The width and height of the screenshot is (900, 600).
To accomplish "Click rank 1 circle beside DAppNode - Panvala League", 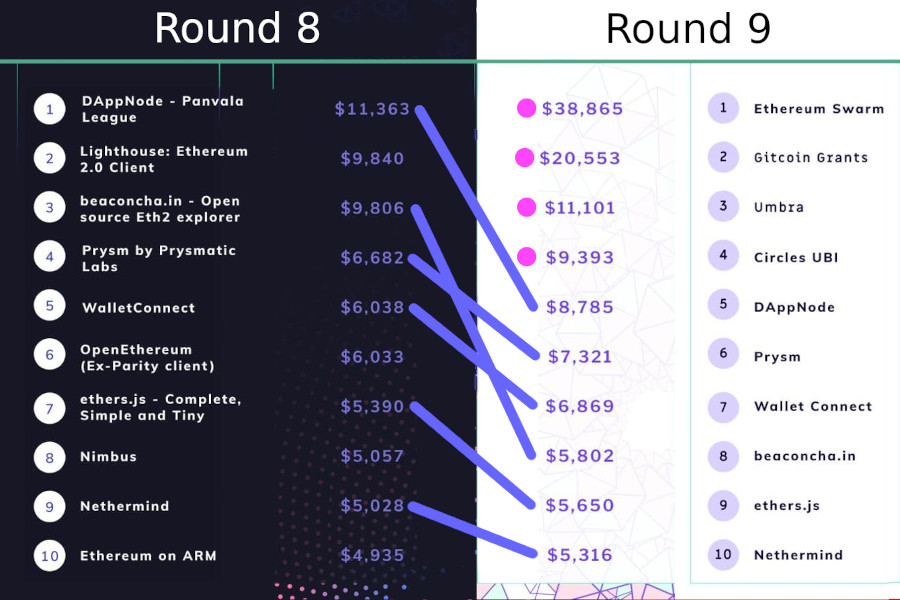I will tap(50, 109).
